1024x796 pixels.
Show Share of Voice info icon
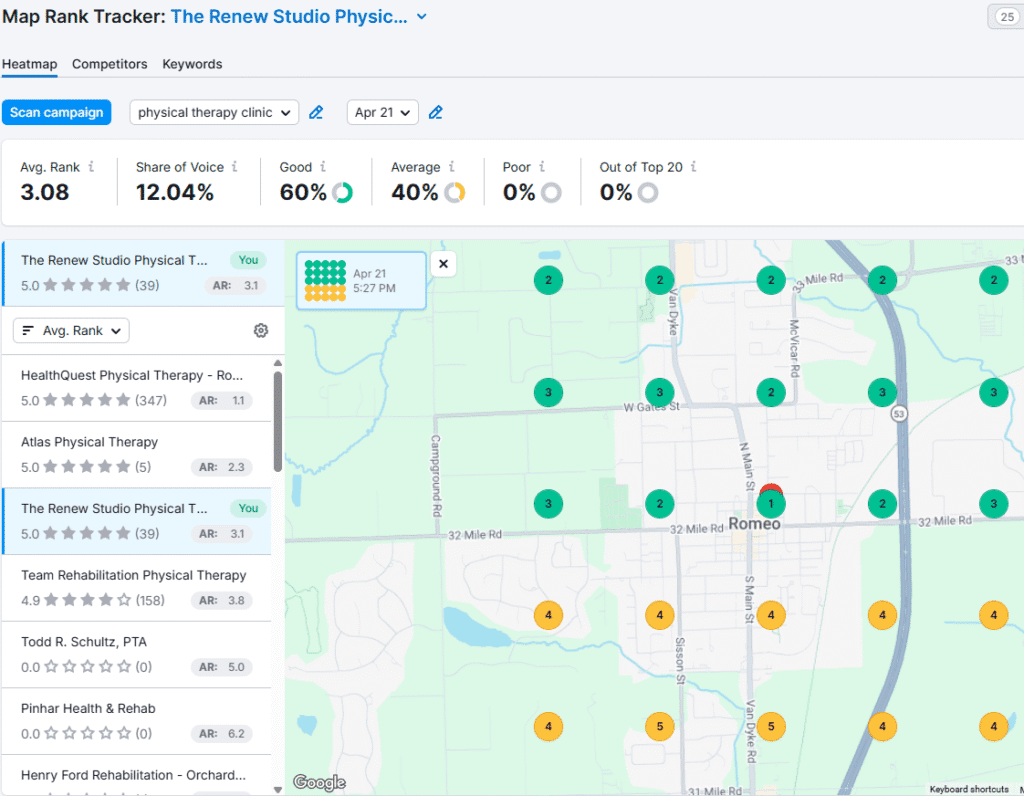[x=234, y=167]
